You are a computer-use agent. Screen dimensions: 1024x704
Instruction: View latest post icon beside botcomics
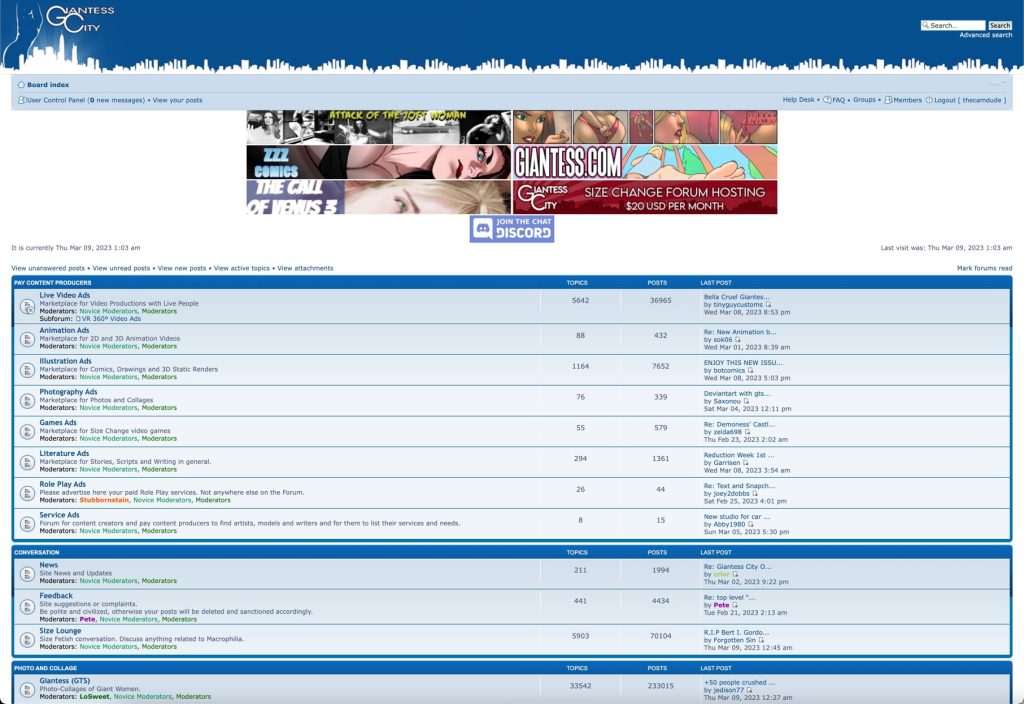750,370
